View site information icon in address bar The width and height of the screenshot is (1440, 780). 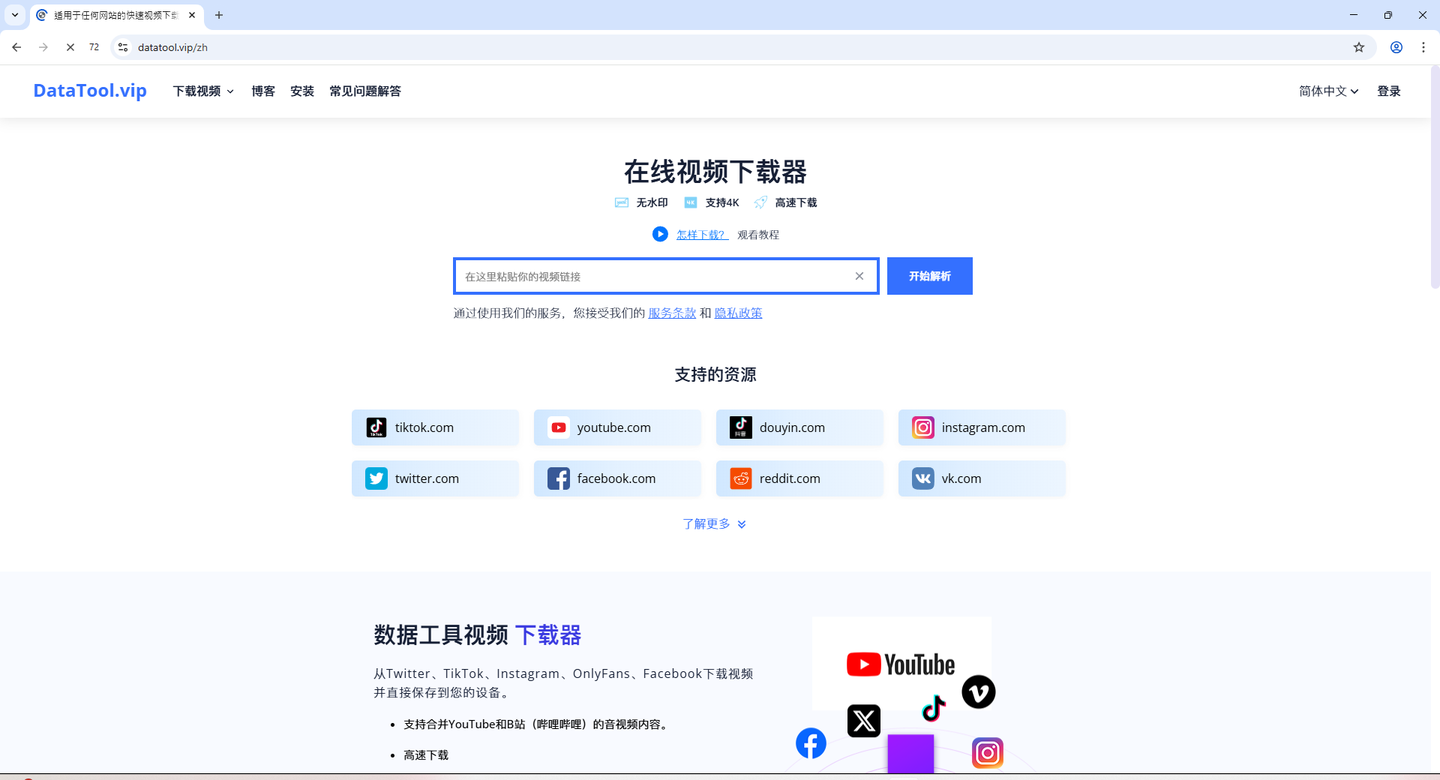pos(123,47)
